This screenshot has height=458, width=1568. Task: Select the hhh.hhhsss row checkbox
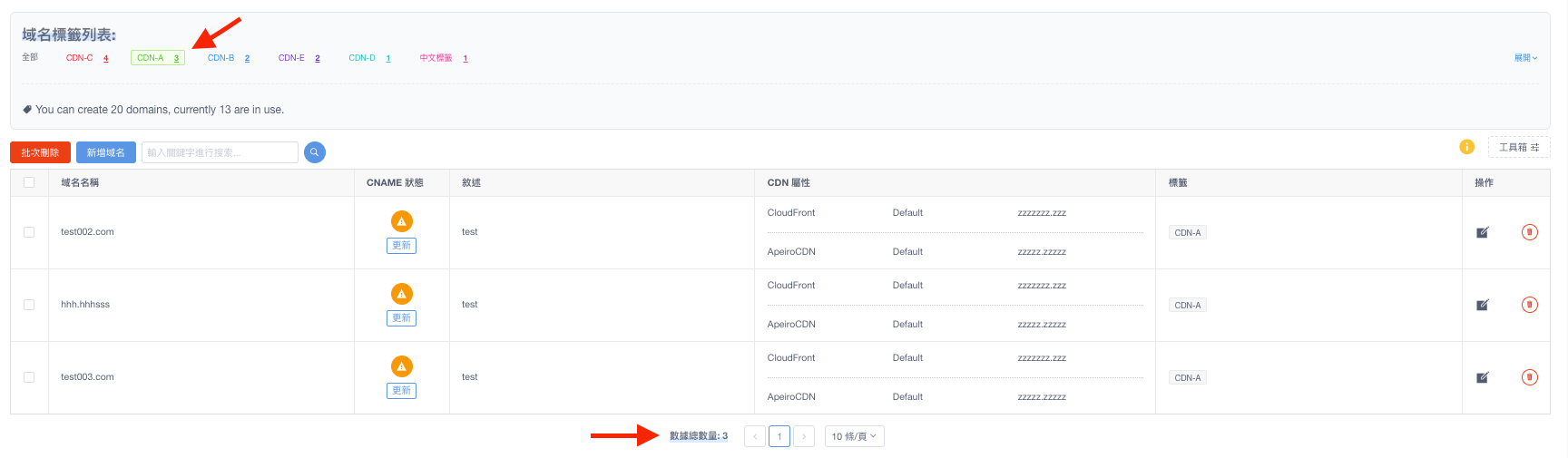29,305
